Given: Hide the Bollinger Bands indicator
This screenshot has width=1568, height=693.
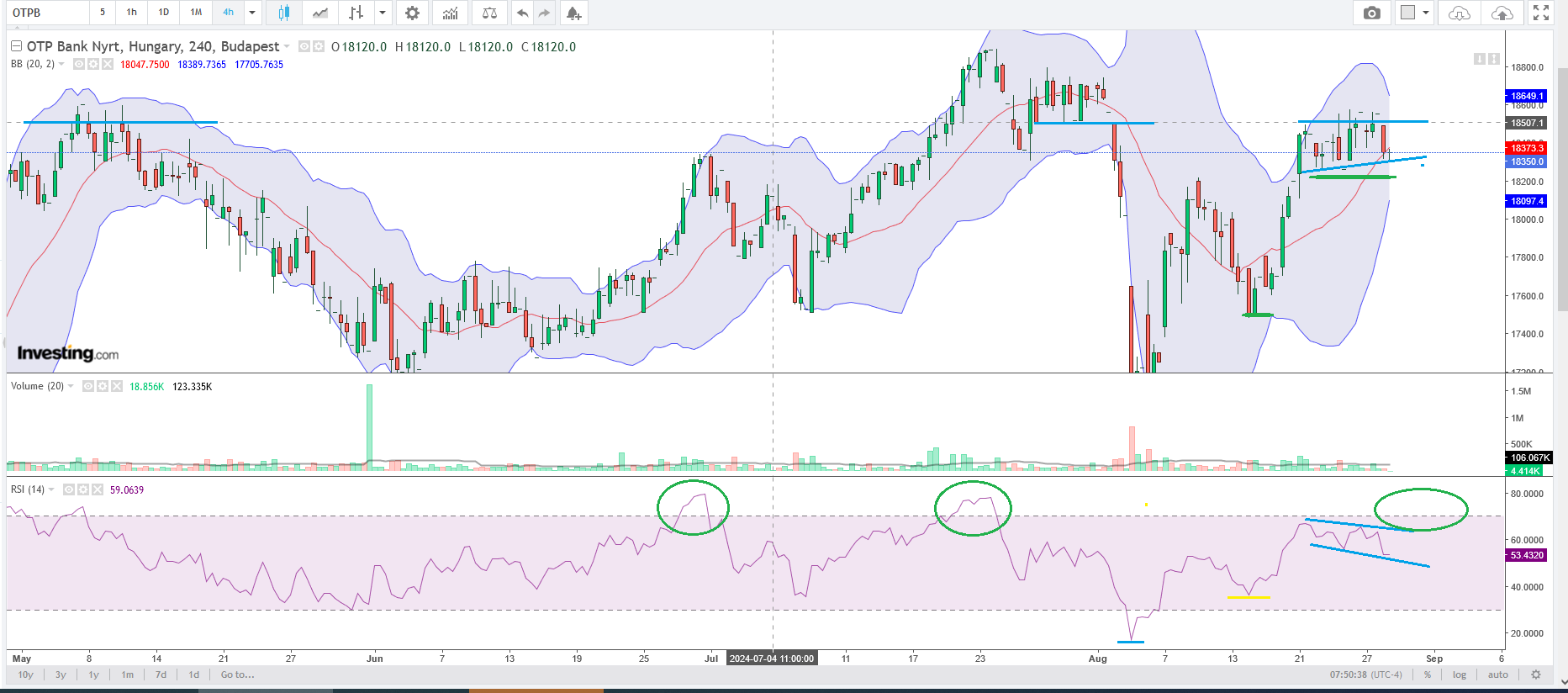Looking at the screenshot, I should (x=79, y=64).
